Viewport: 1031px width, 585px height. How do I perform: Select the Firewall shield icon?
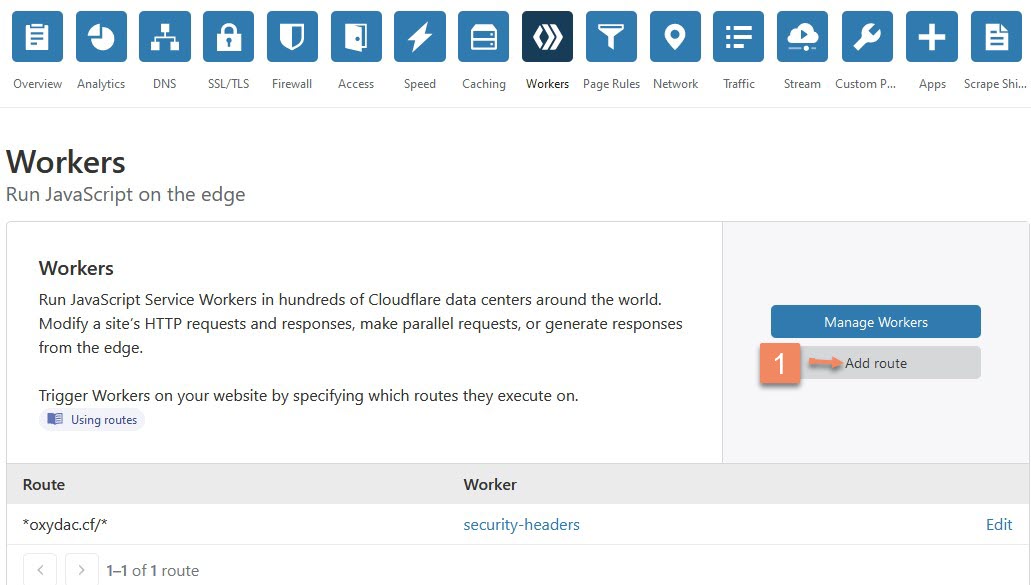[x=292, y=37]
